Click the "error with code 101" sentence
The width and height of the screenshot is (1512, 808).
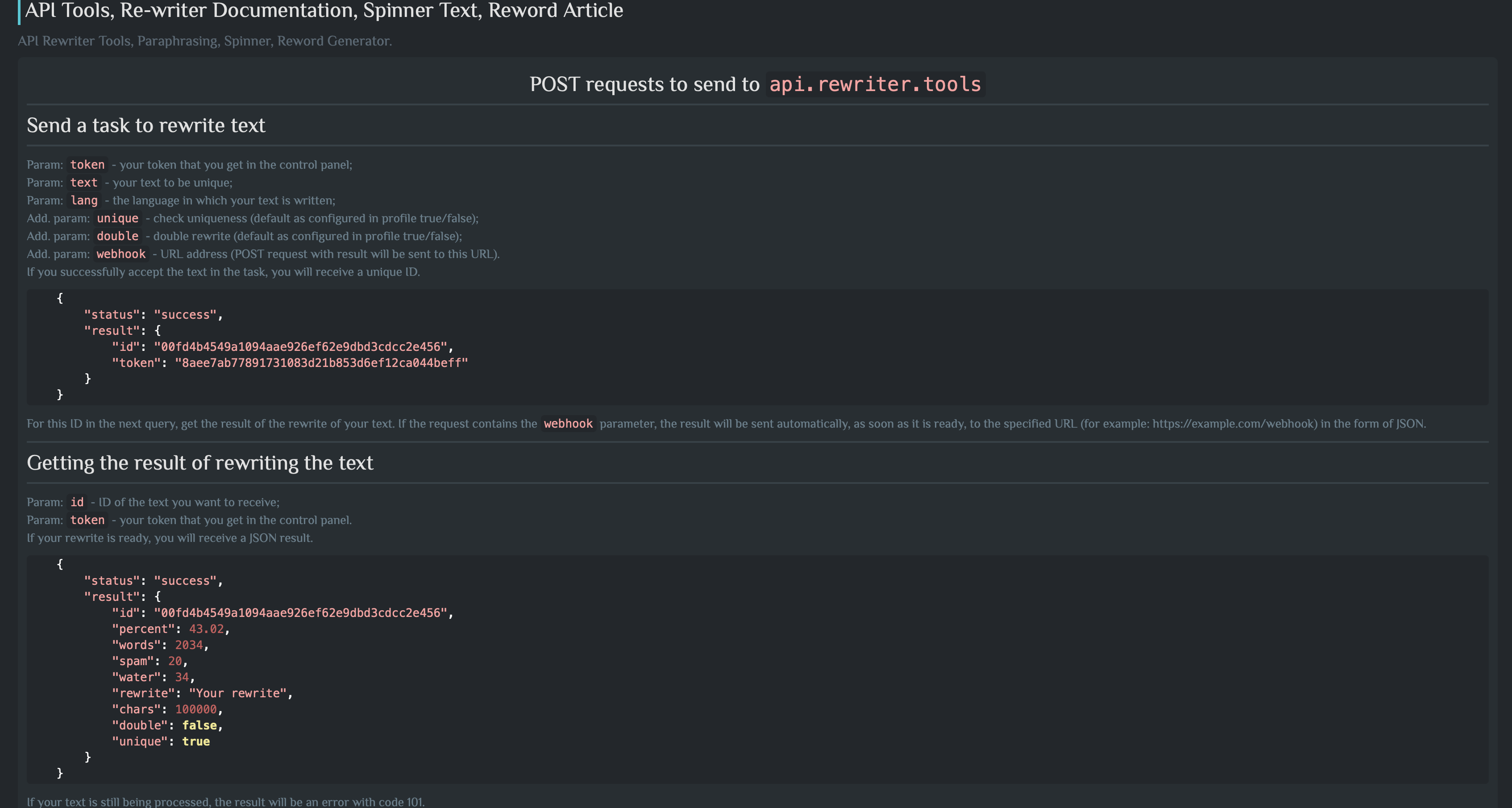[x=225, y=802]
